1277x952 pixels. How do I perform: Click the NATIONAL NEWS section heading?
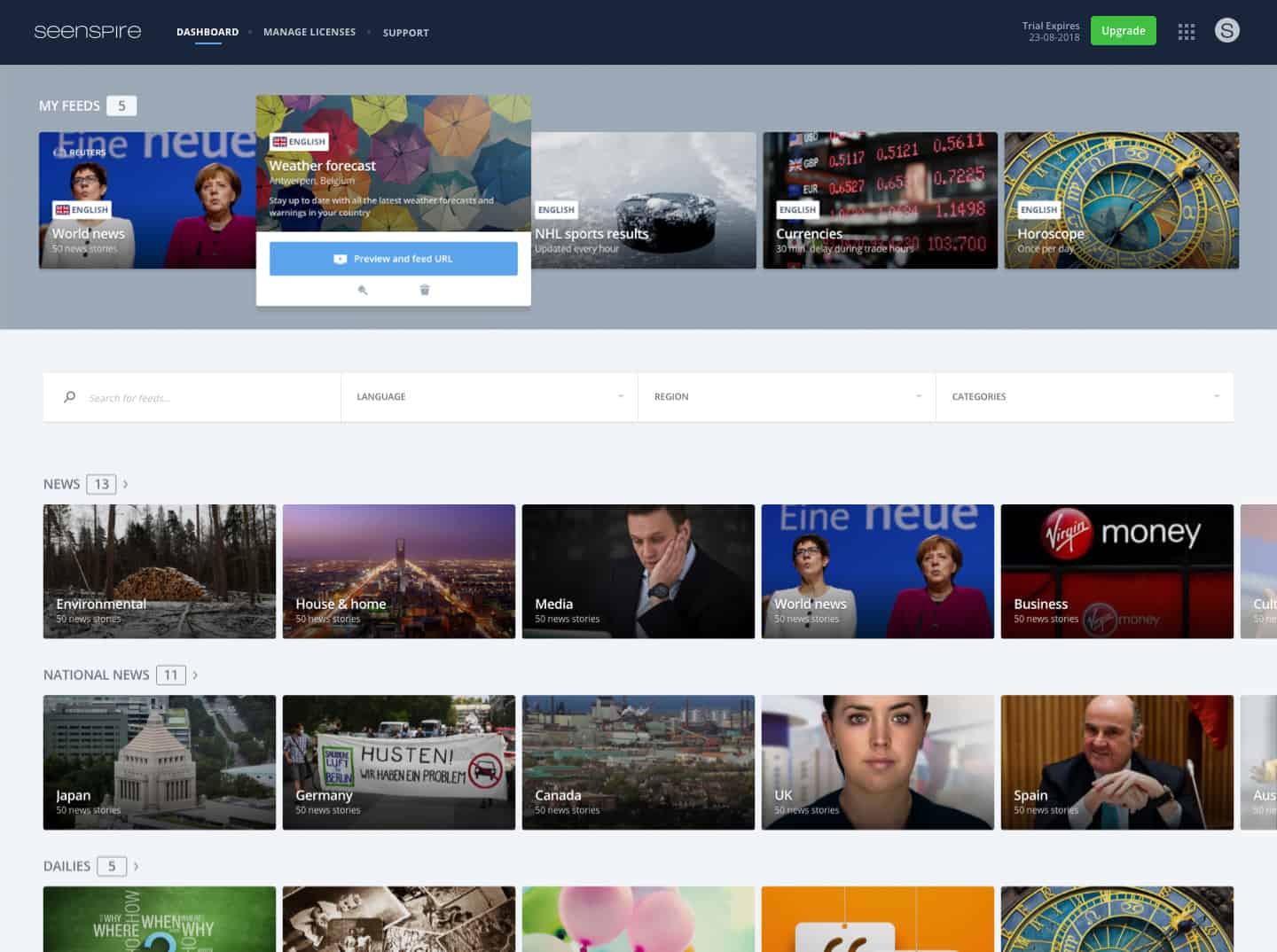(97, 675)
